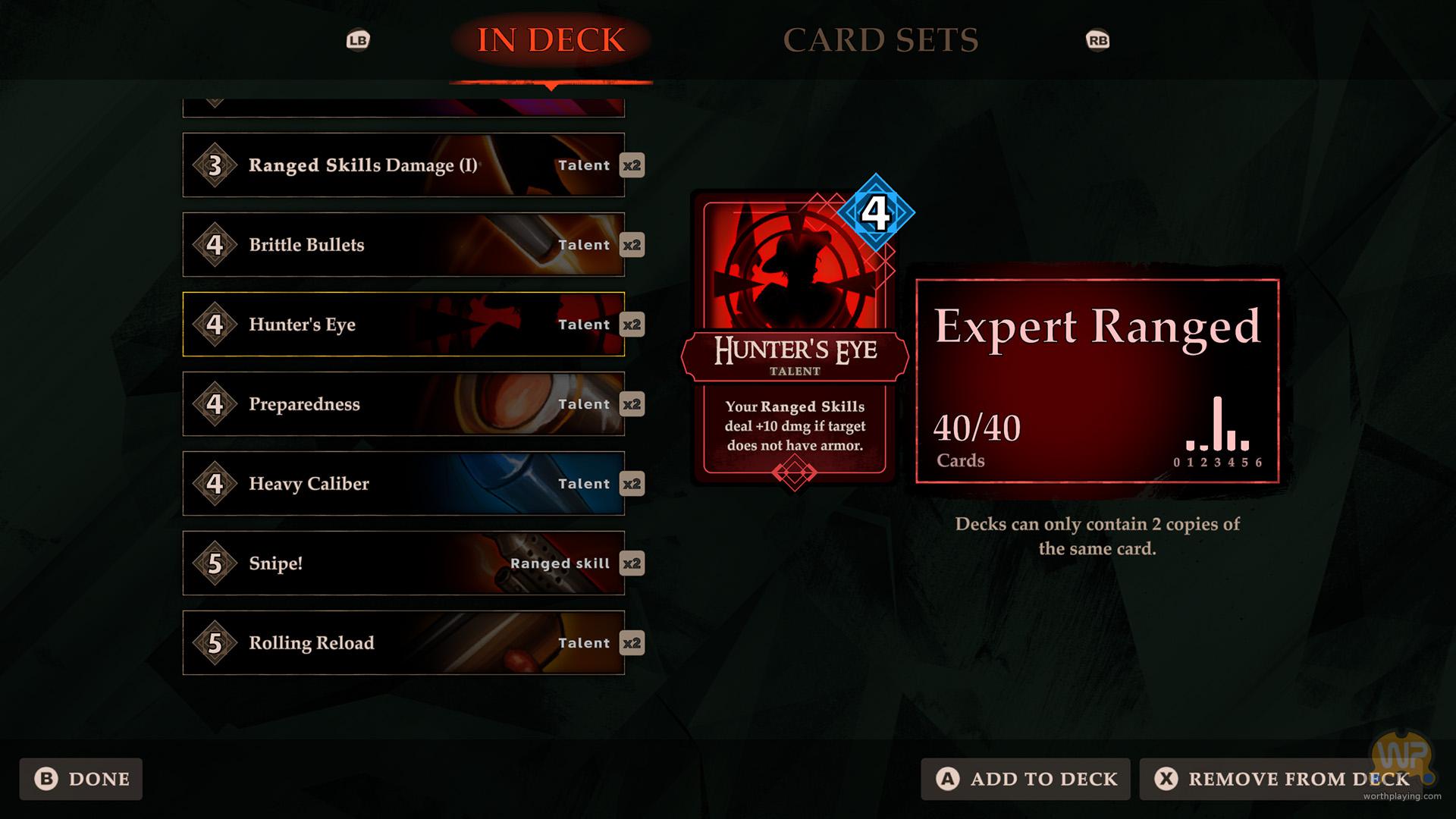Select the Preparedness talent card row
Image resolution: width=1456 pixels, height=819 pixels.
point(403,404)
